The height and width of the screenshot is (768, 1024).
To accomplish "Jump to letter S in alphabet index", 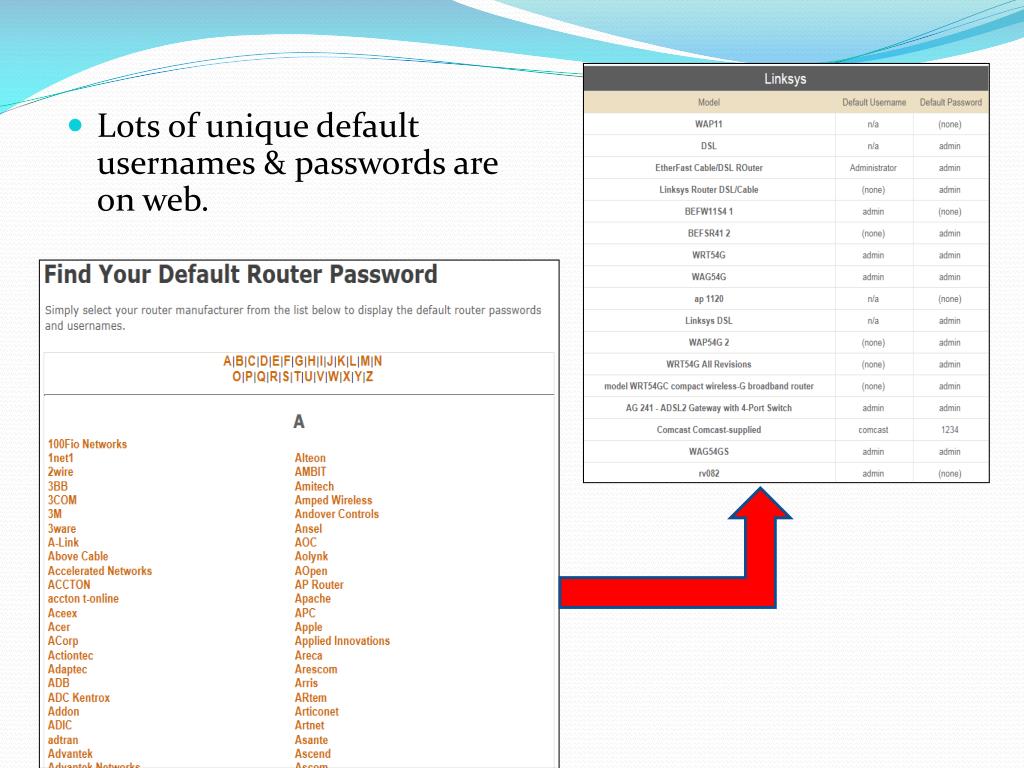I will (285, 377).
